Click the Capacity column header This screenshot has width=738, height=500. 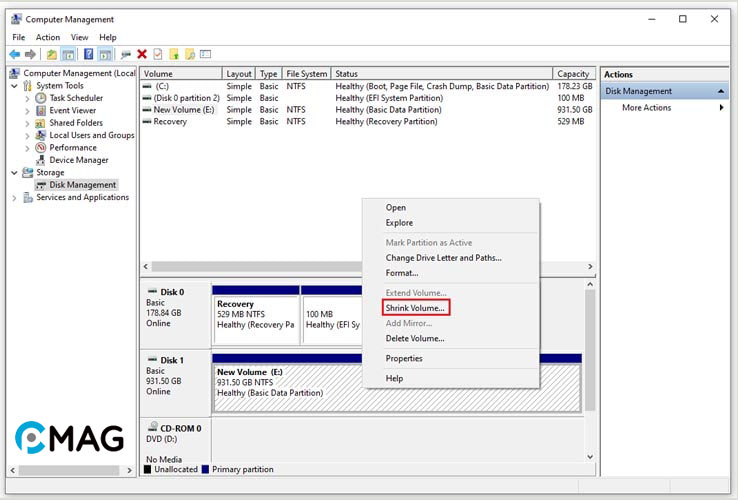(x=573, y=74)
